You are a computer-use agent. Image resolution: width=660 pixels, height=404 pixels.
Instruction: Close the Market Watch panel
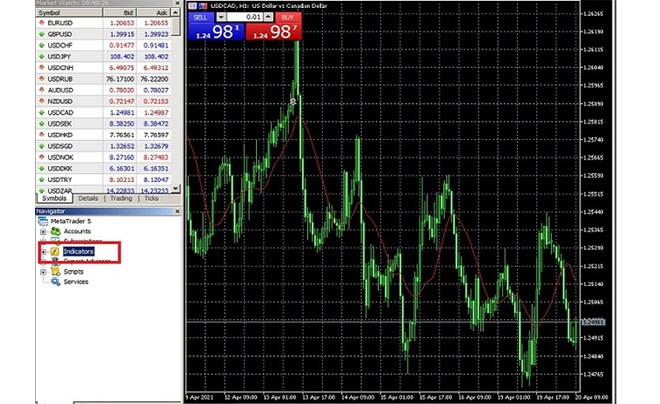[177, 2]
